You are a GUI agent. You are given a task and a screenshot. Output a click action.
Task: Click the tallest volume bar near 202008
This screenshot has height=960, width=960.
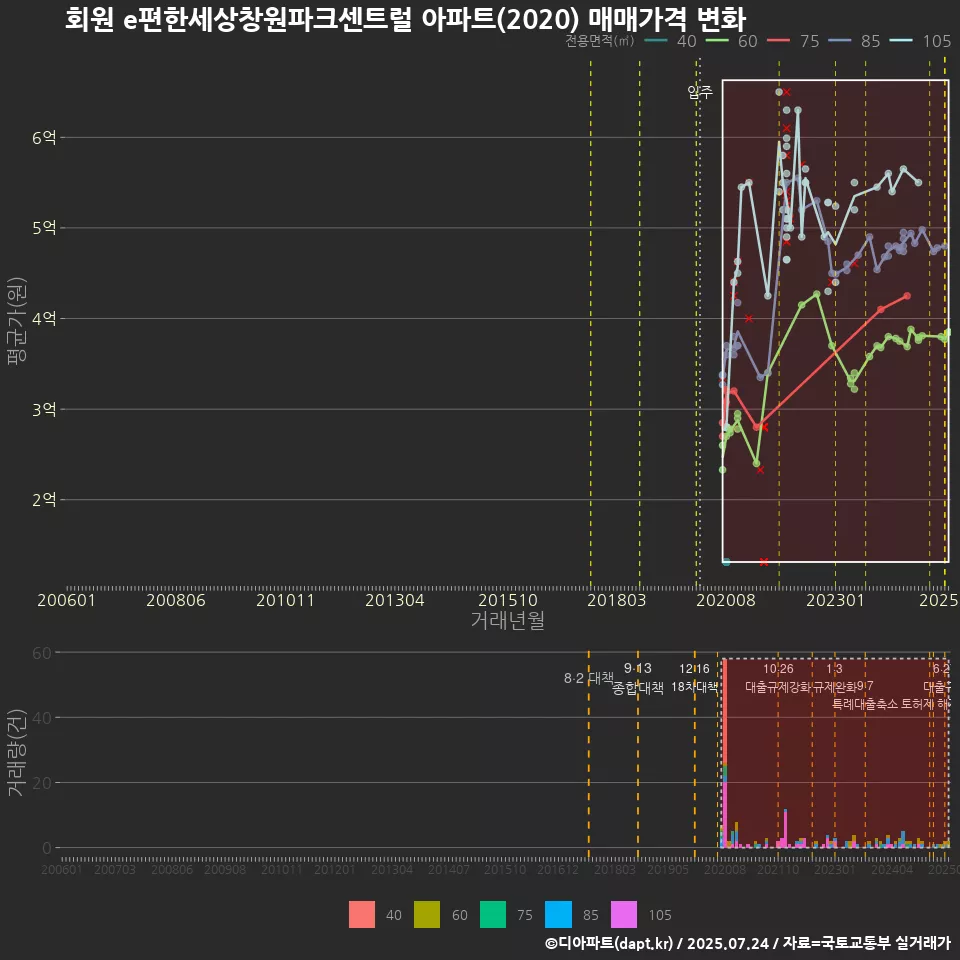725,753
